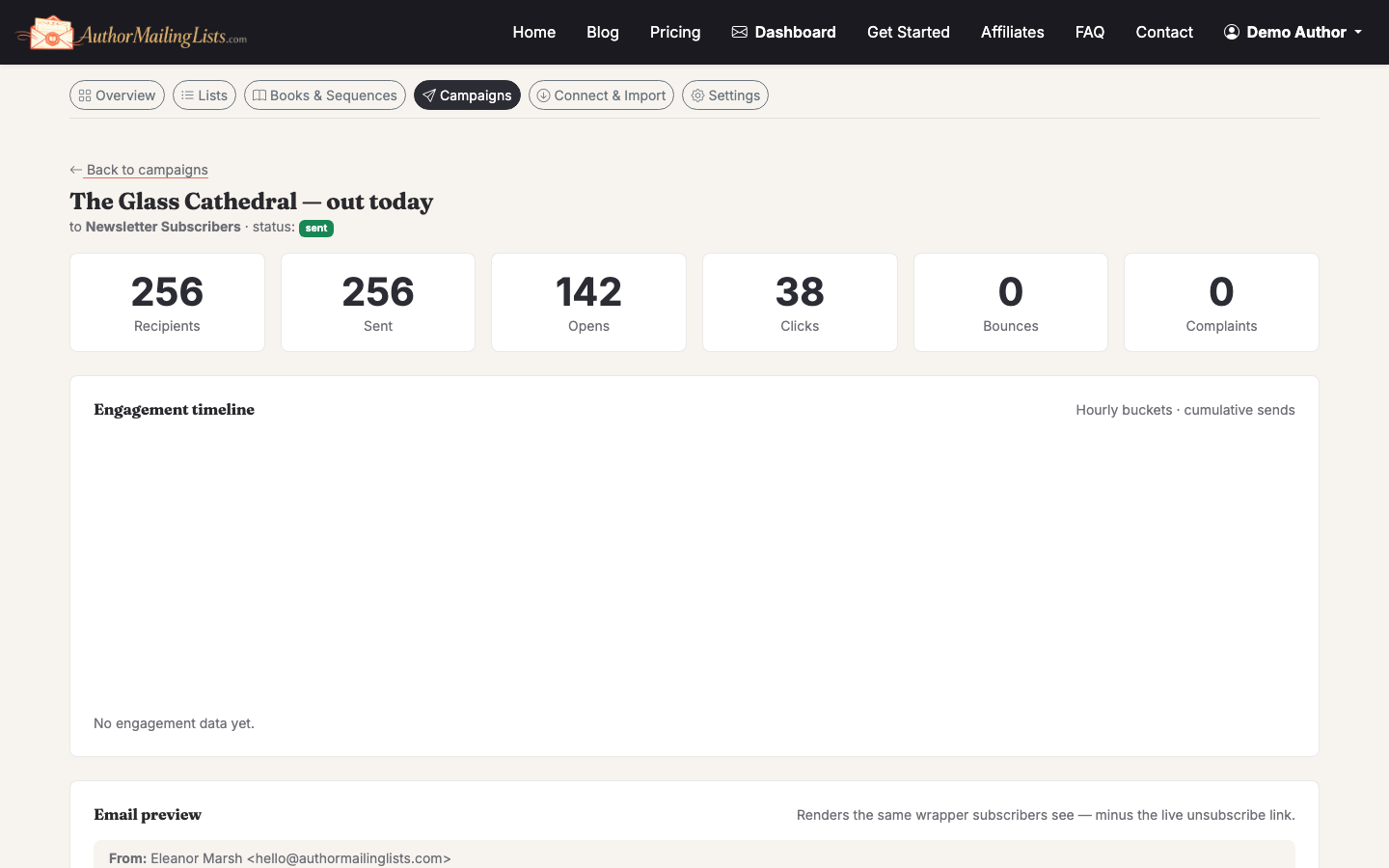Screen dimensions: 1389x868
Task: Open the Contact nav link
Action: point(1164,32)
